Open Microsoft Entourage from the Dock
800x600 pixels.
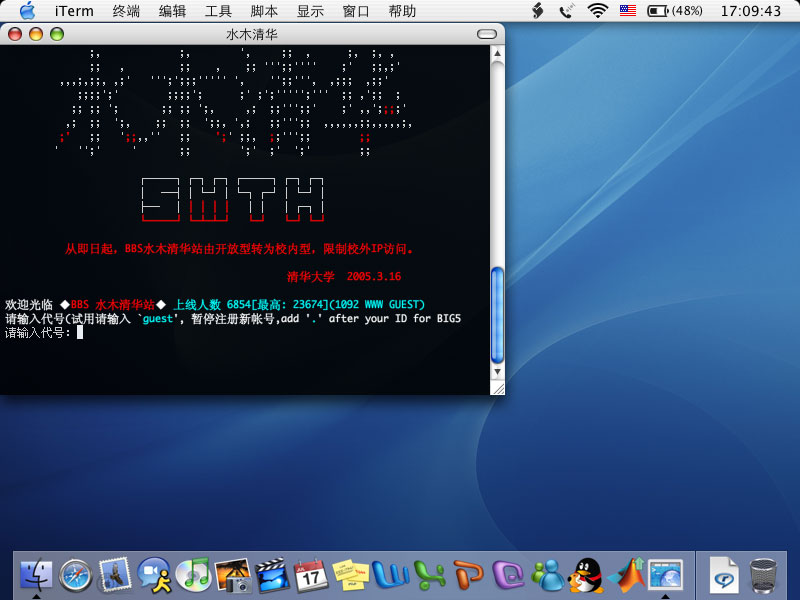pos(508,574)
